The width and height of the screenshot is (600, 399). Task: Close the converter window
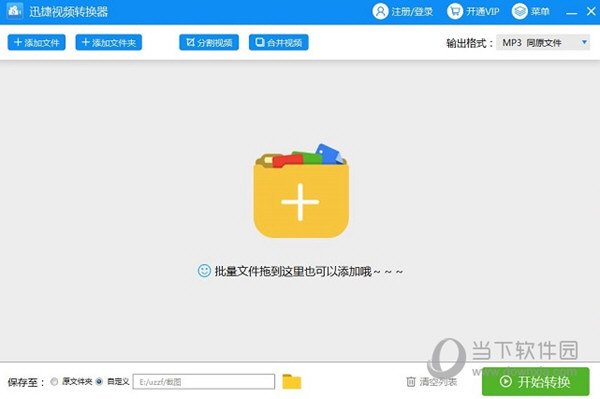591,12
